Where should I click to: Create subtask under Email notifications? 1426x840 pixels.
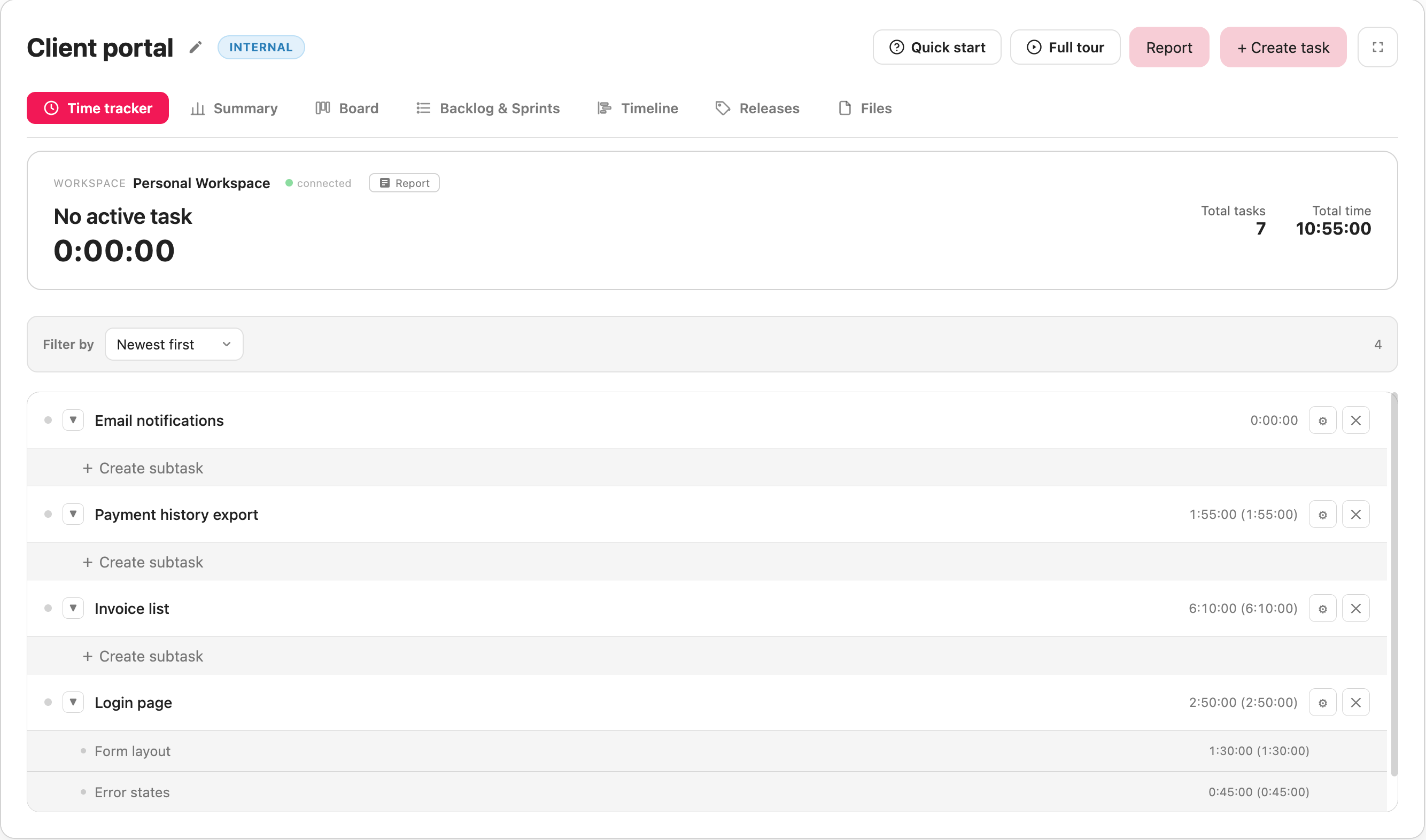tap(143, 468)
